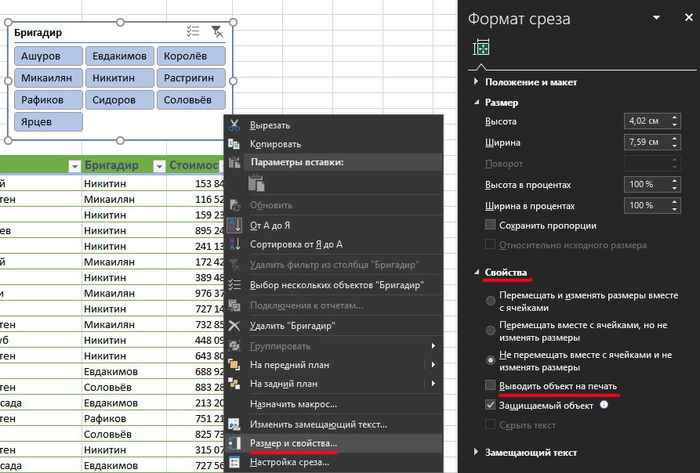Click the Copy icon in context menu
The height and width of the screenshot is (473, 700).
coord(234,144)
